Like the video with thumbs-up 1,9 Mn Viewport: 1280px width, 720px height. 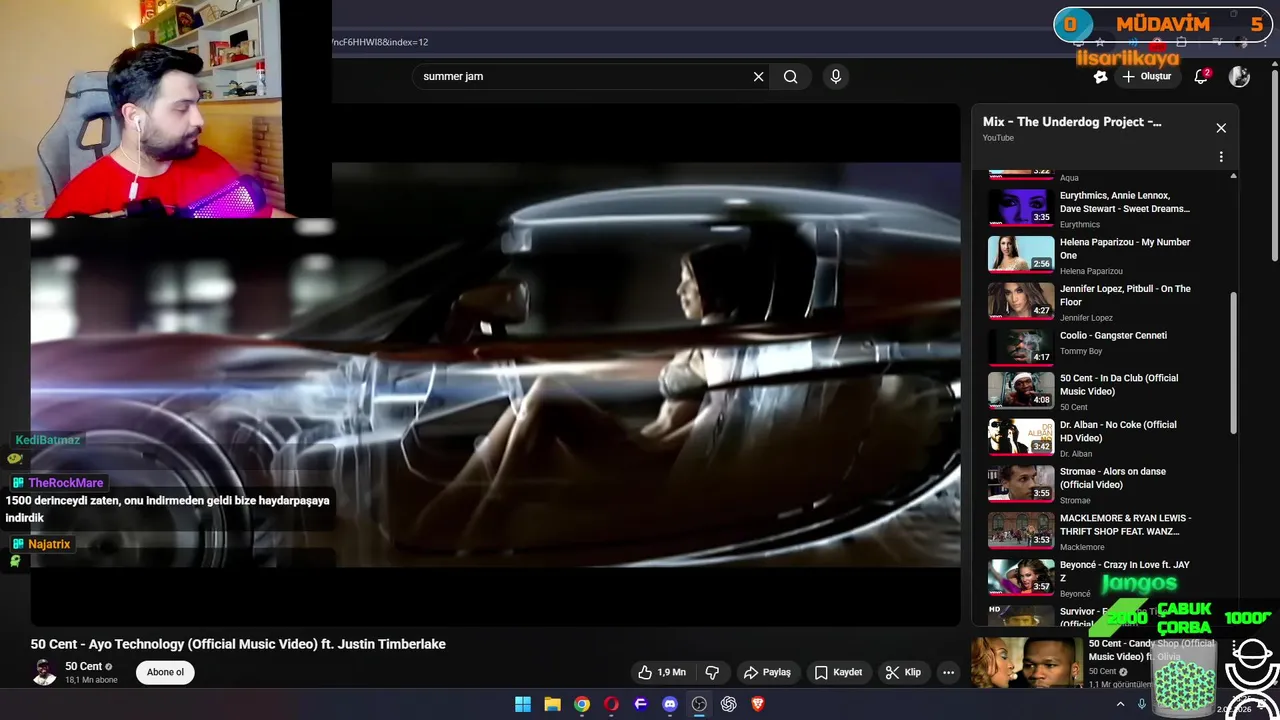pos(662,673)
